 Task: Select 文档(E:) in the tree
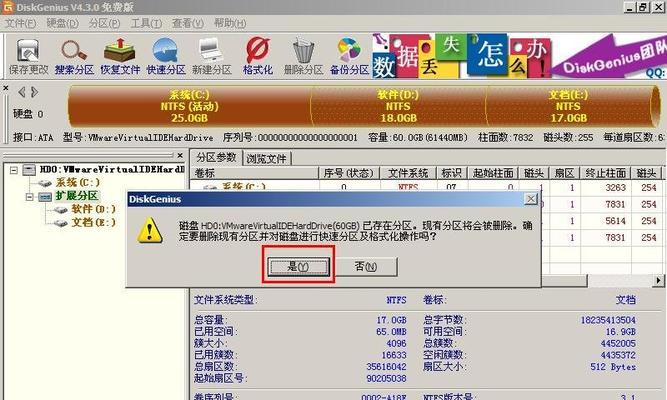93,222
